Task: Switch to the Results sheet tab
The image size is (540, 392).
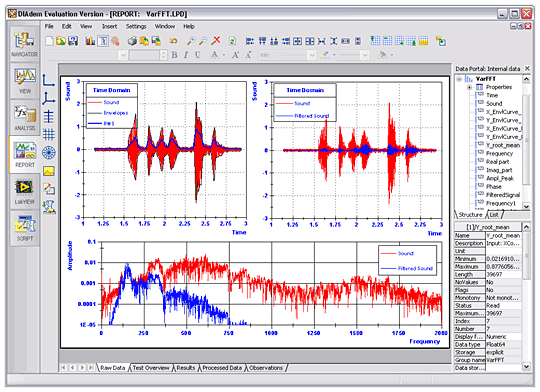Action: click(186, 368)
